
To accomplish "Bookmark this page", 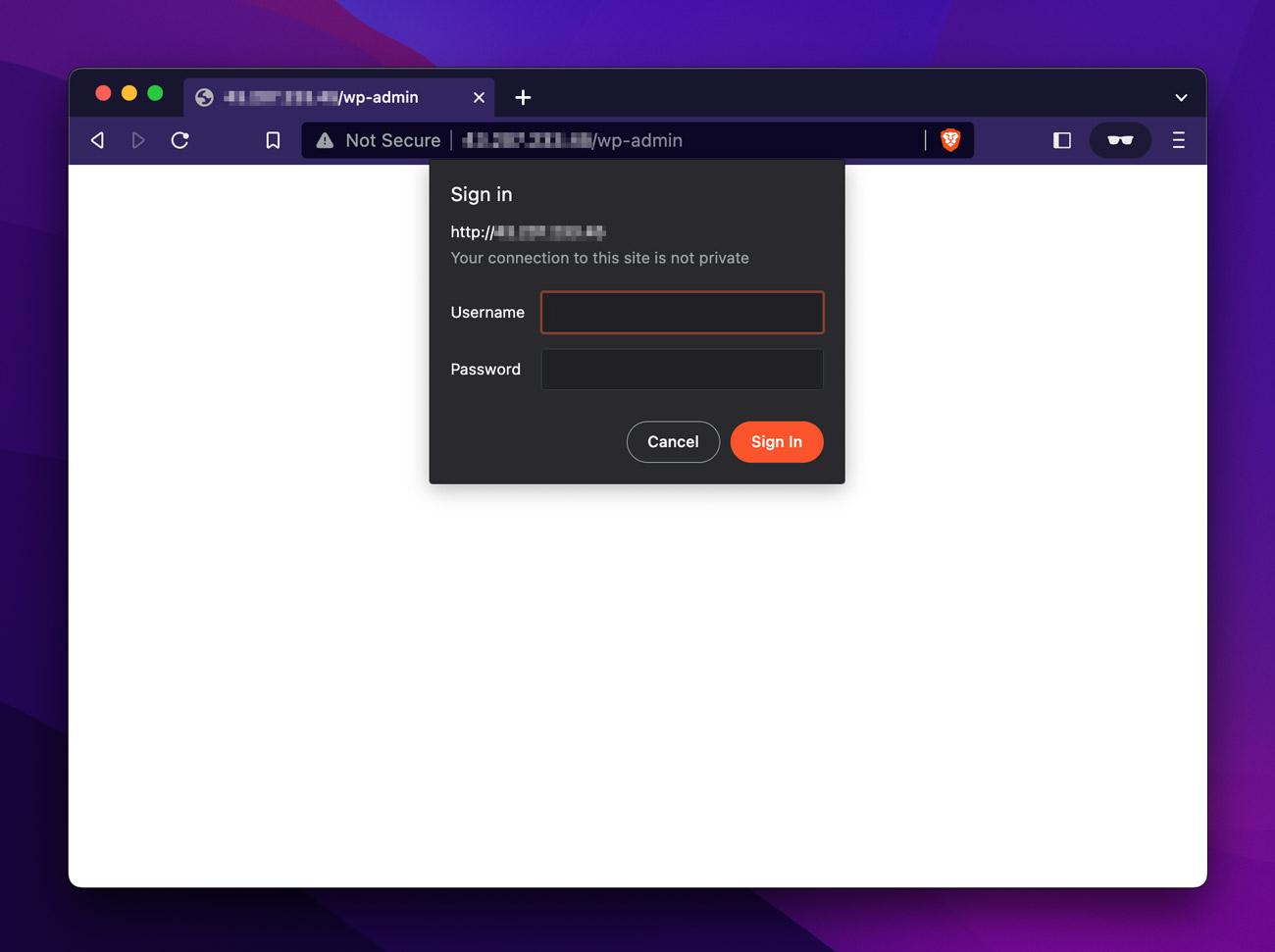I will coord(273,140).
